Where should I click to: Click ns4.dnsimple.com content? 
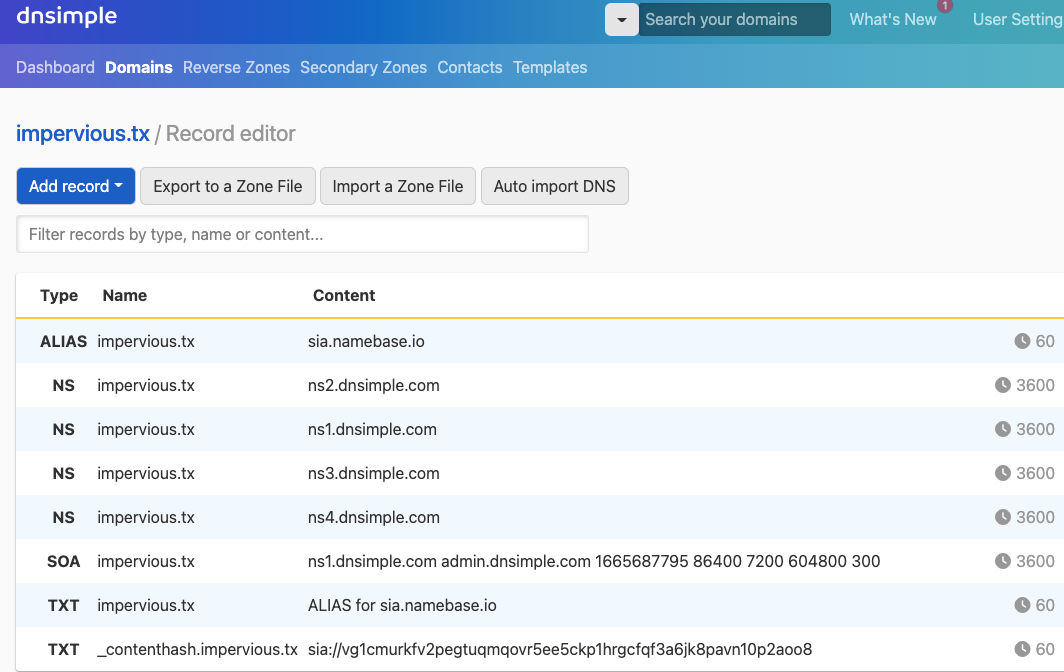[x=374, y=518]
